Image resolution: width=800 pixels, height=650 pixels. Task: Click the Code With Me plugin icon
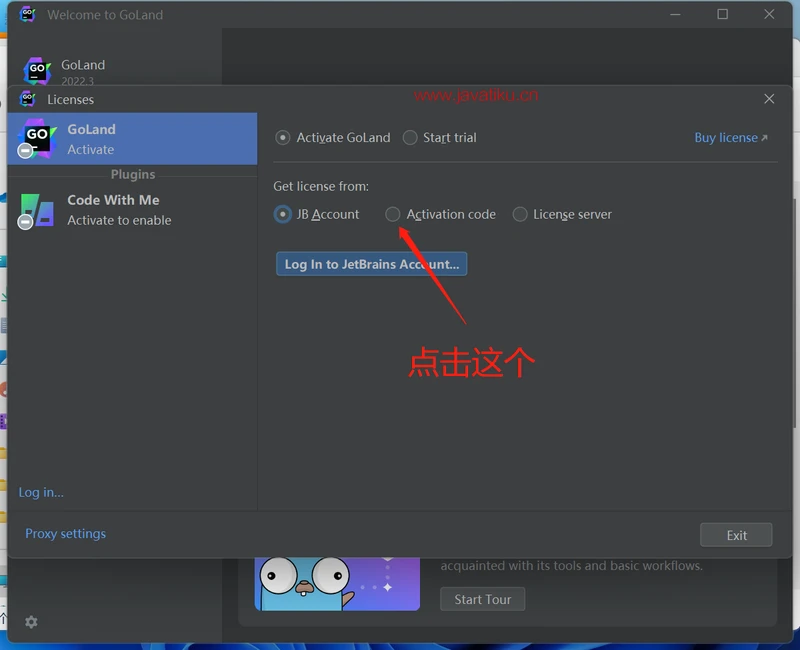click(36, 210)
